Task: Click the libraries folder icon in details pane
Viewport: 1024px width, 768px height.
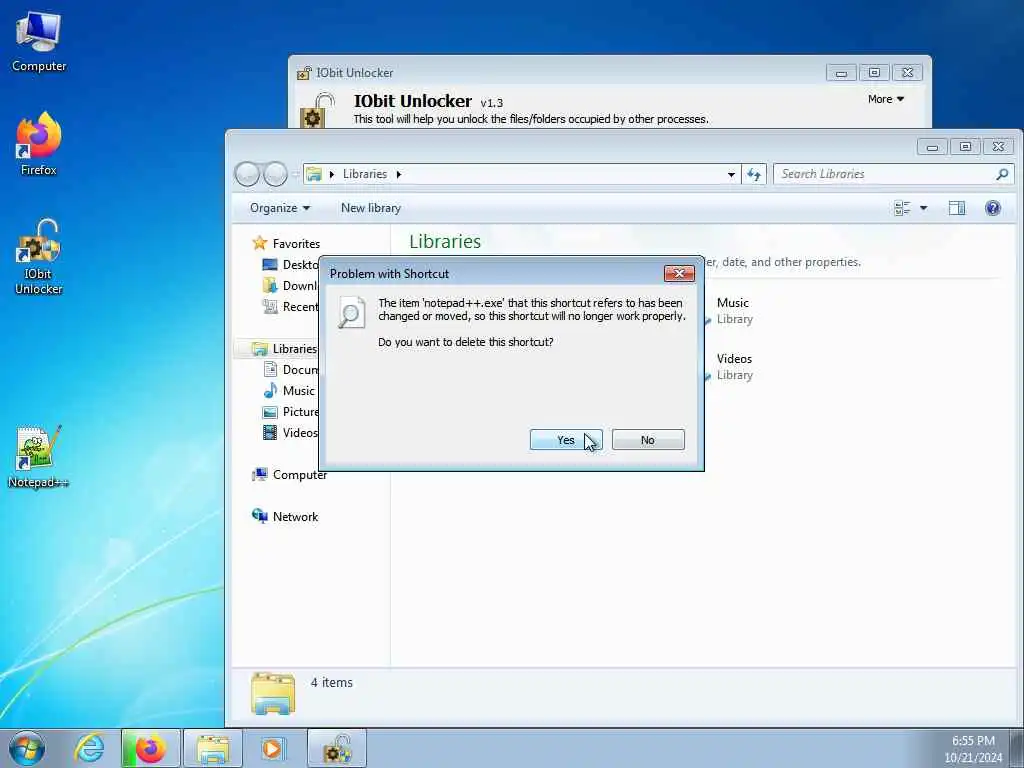Action: click(273, 693)
